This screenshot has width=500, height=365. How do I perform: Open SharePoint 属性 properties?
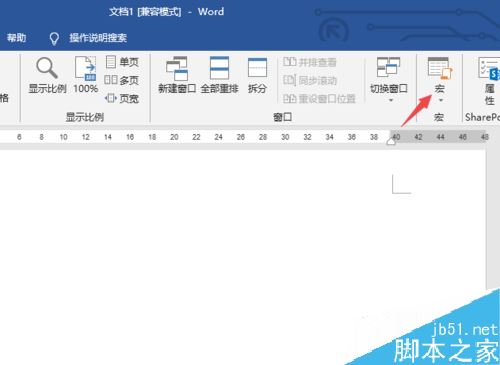pos(488,81)
